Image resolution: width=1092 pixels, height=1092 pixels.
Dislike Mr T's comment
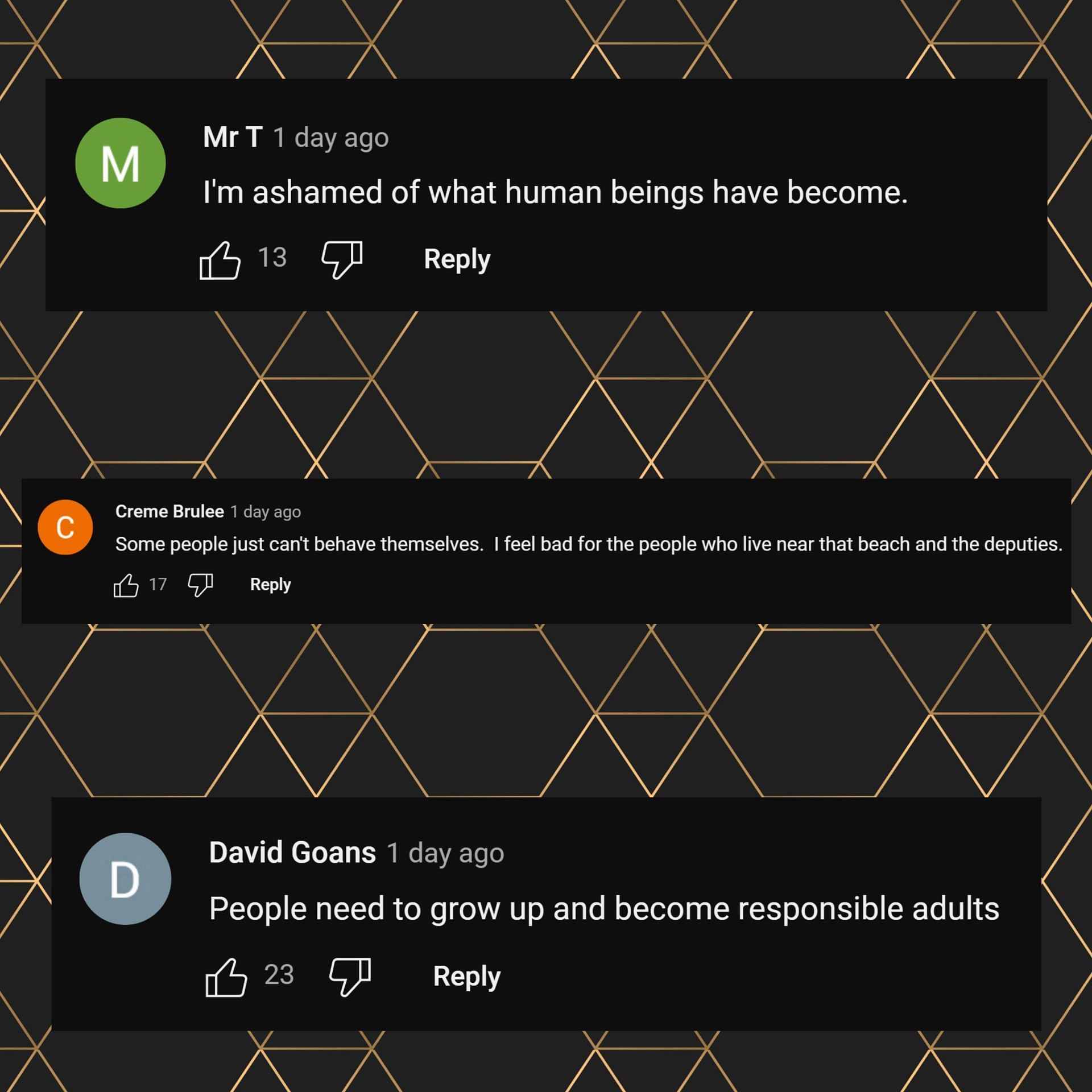[x=342, y=259]
